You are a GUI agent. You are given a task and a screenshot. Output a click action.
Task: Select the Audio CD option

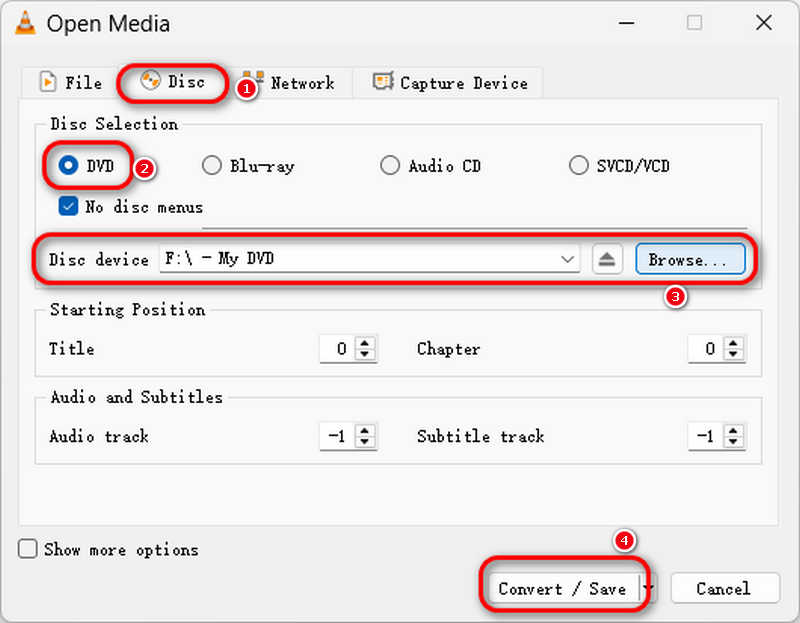coord(390,166)
